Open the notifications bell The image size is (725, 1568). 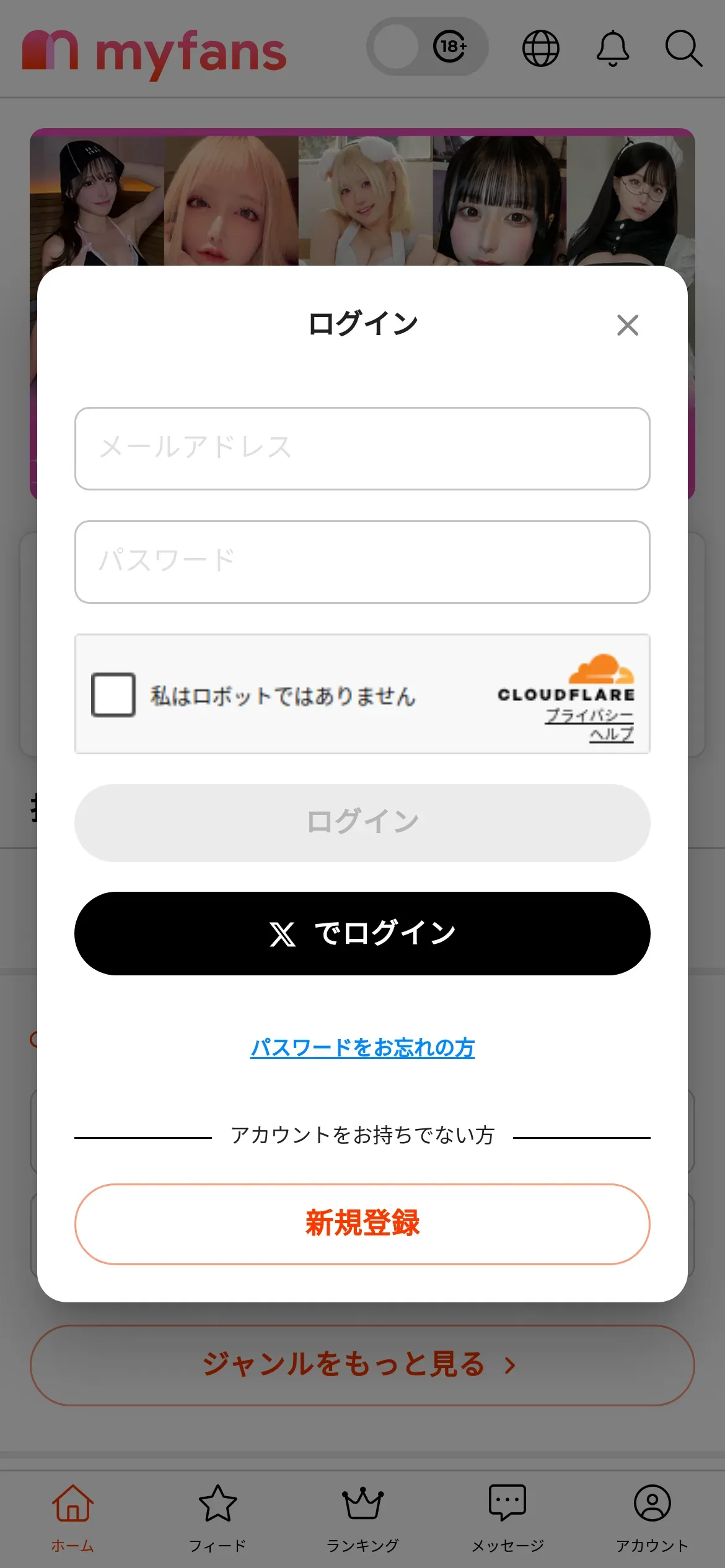[612, 48]
